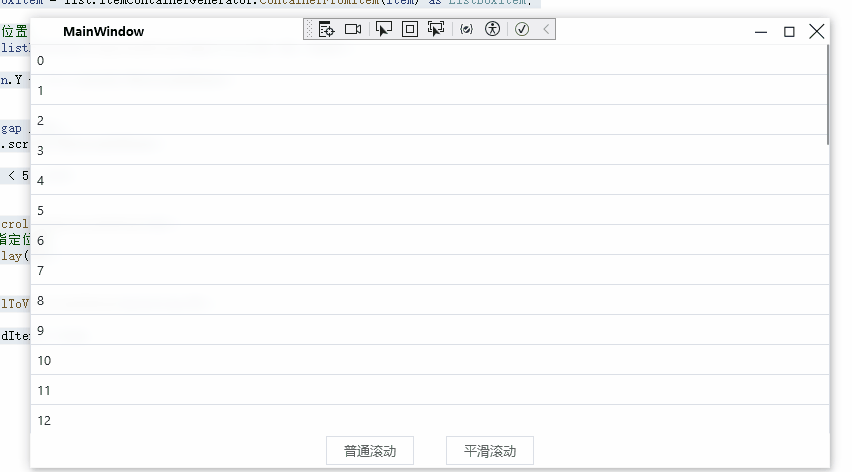Activate the Select Element tool

[384, 29]
